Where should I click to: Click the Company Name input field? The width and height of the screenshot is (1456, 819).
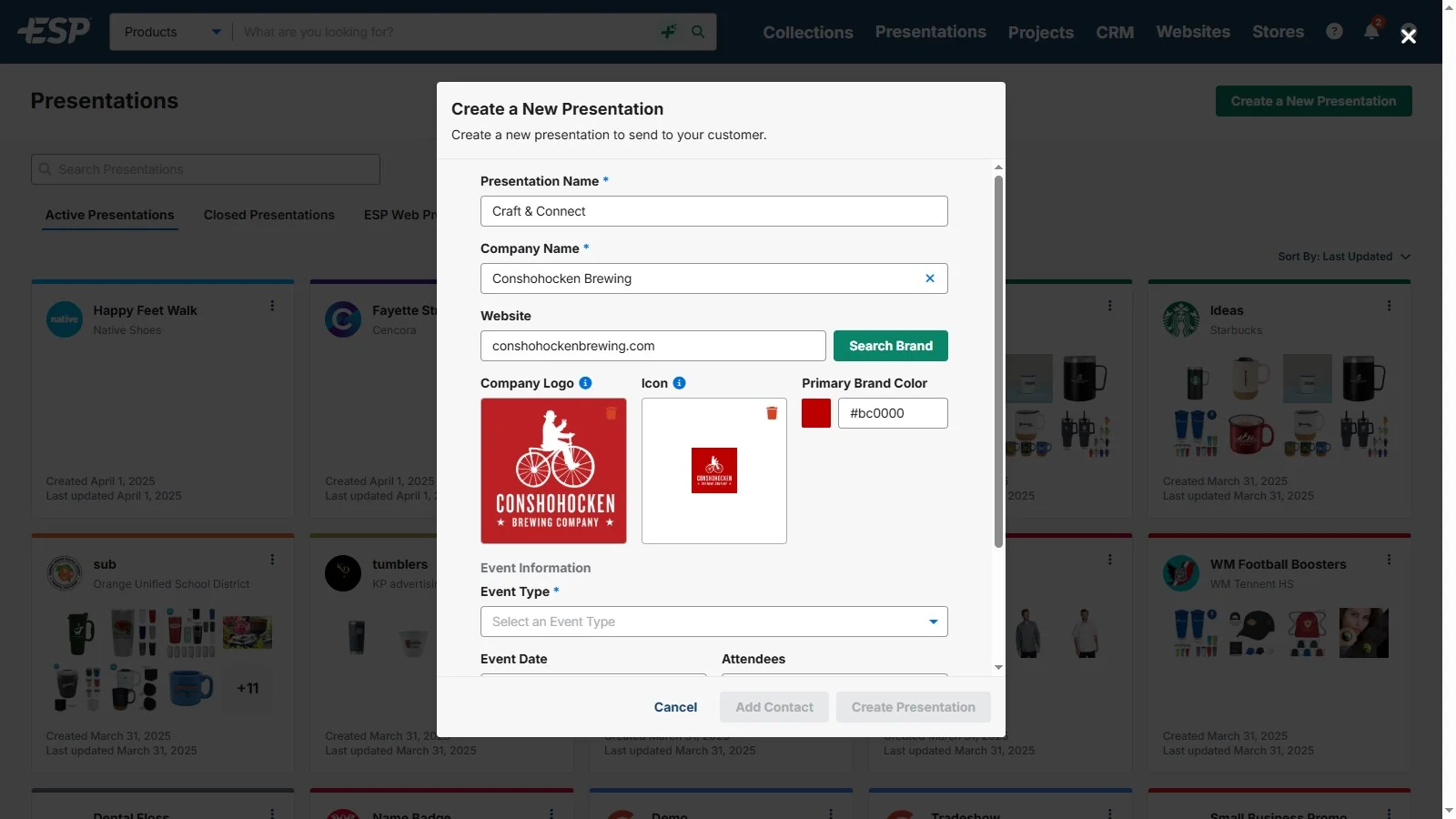(714, 278)
